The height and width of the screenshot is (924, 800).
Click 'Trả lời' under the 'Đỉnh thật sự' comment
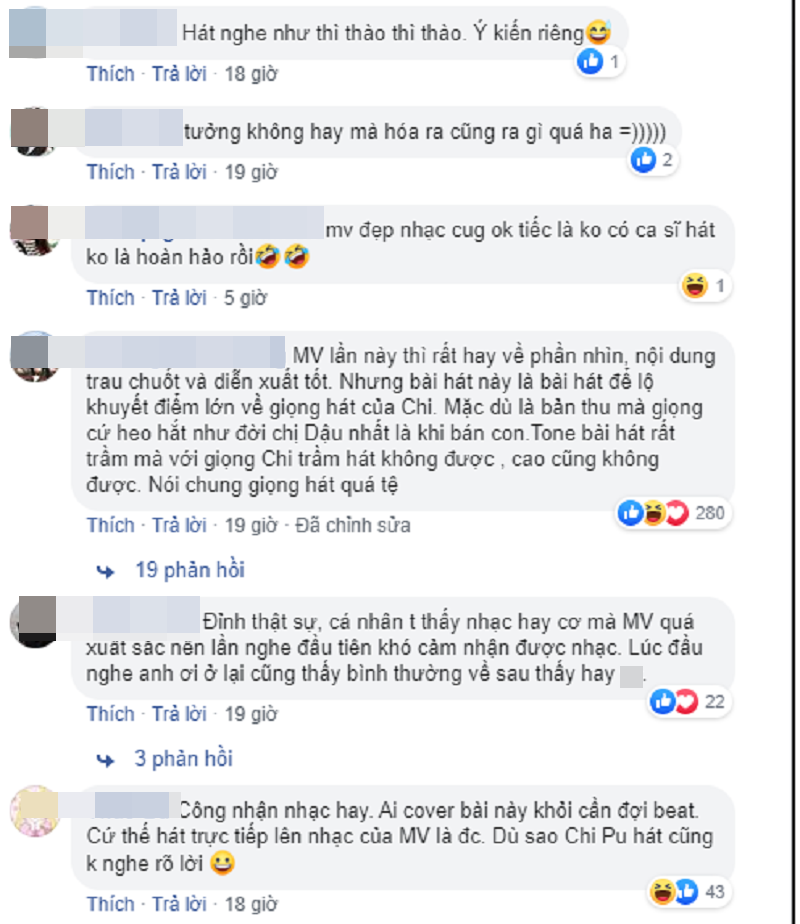coord(179,714)
